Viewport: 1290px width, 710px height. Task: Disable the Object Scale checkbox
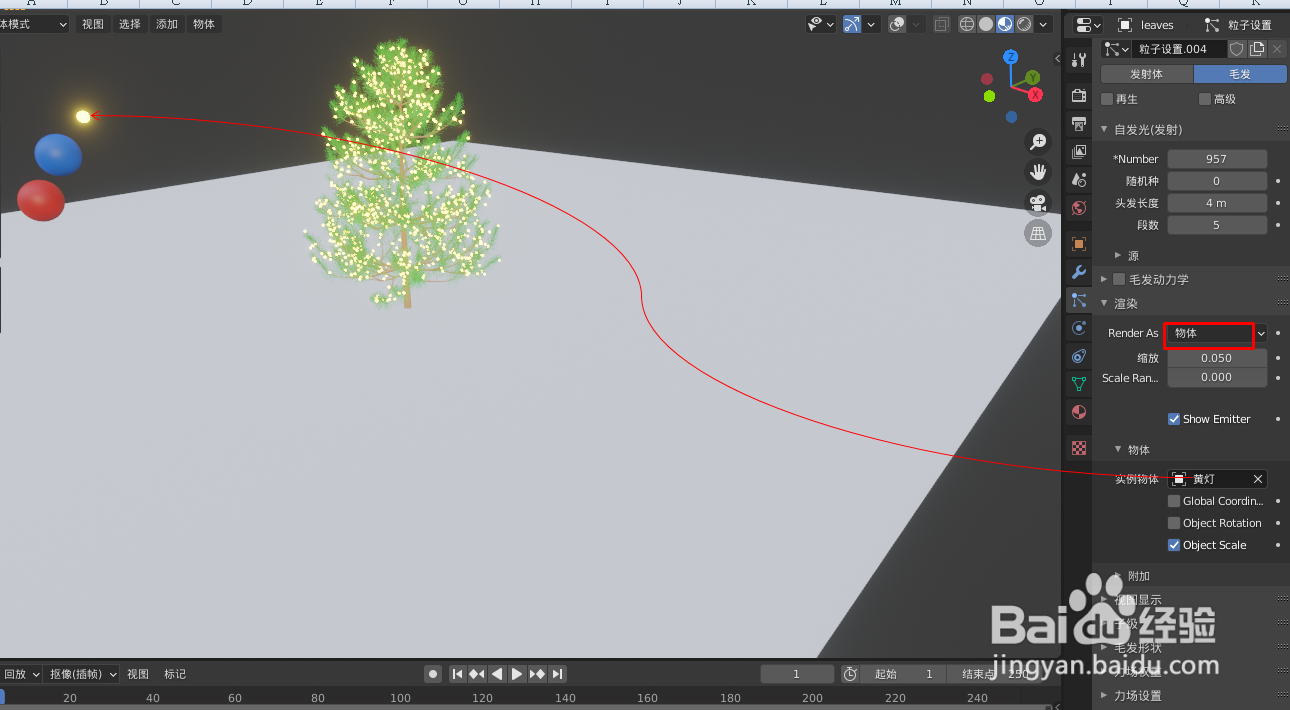tap(1174, 545)
